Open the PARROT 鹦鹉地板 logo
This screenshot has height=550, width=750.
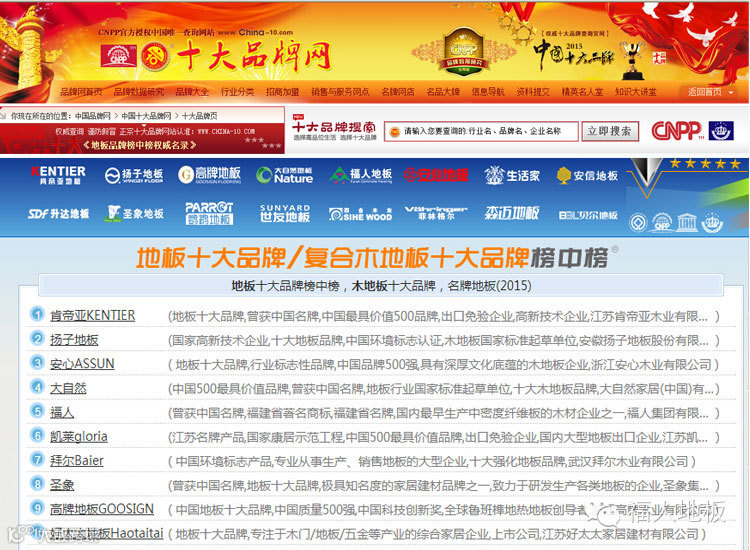(209, 213)
